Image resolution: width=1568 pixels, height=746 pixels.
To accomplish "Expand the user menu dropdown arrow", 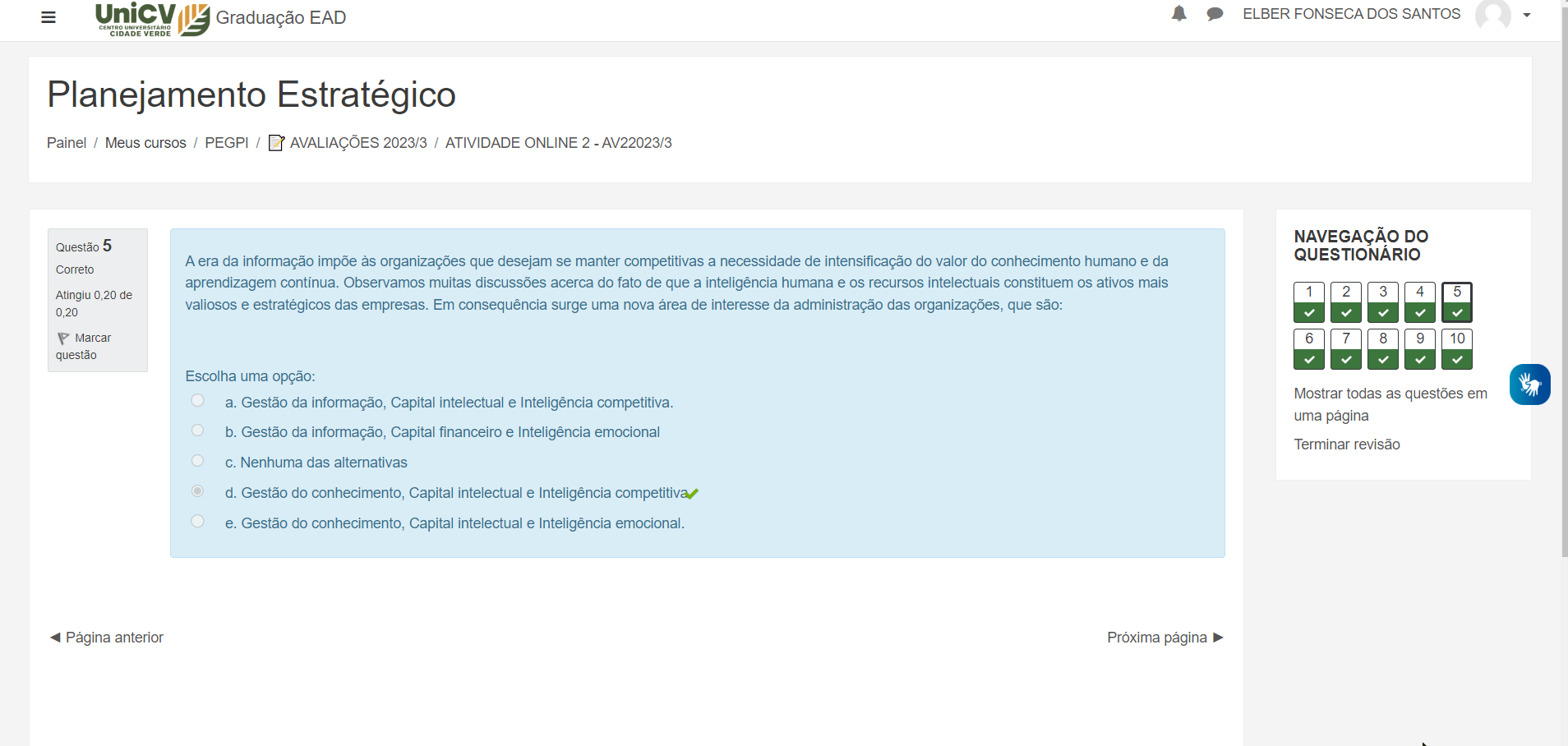I will [1526, 15].
